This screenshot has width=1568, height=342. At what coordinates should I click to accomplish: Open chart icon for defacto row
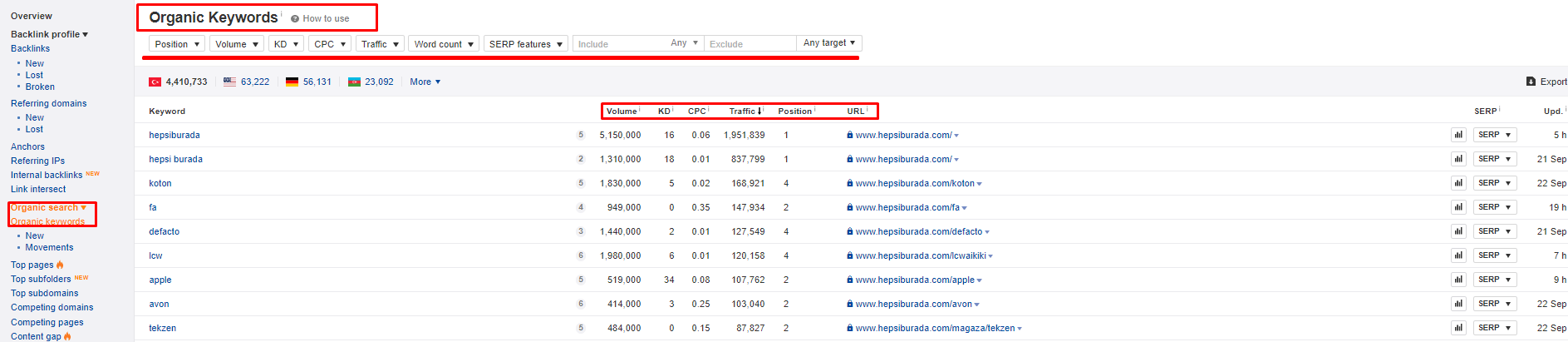pos(1458,231)
